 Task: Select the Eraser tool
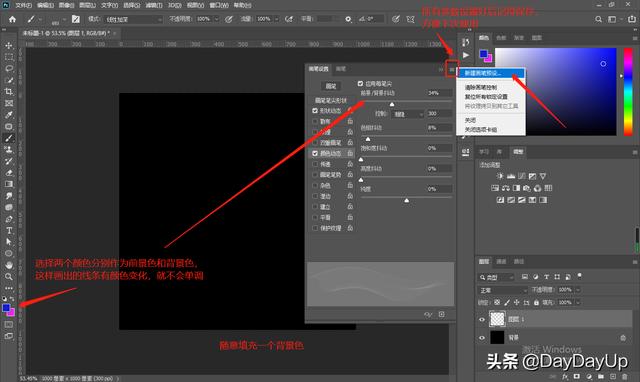coord(9,173)
